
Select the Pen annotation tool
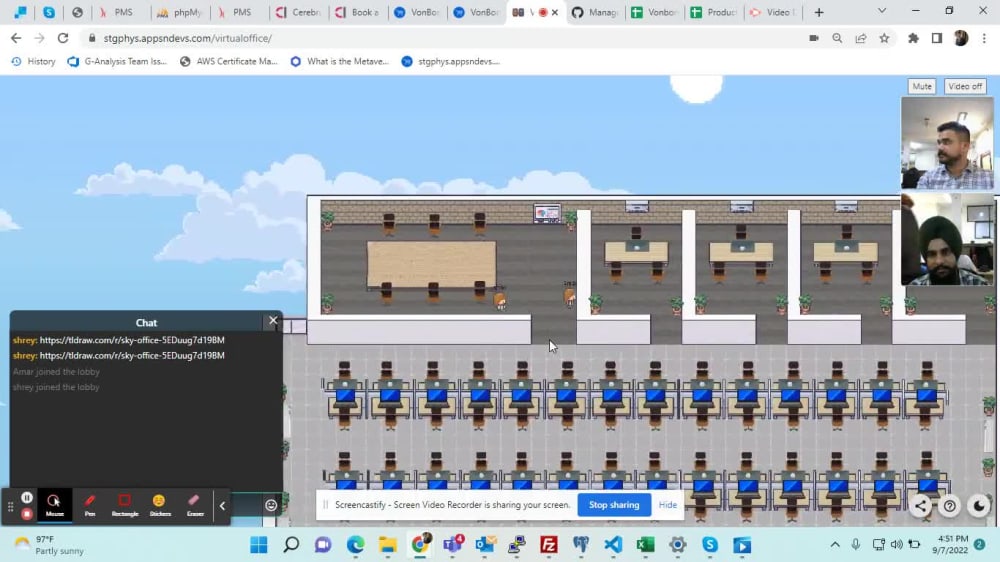90,505
